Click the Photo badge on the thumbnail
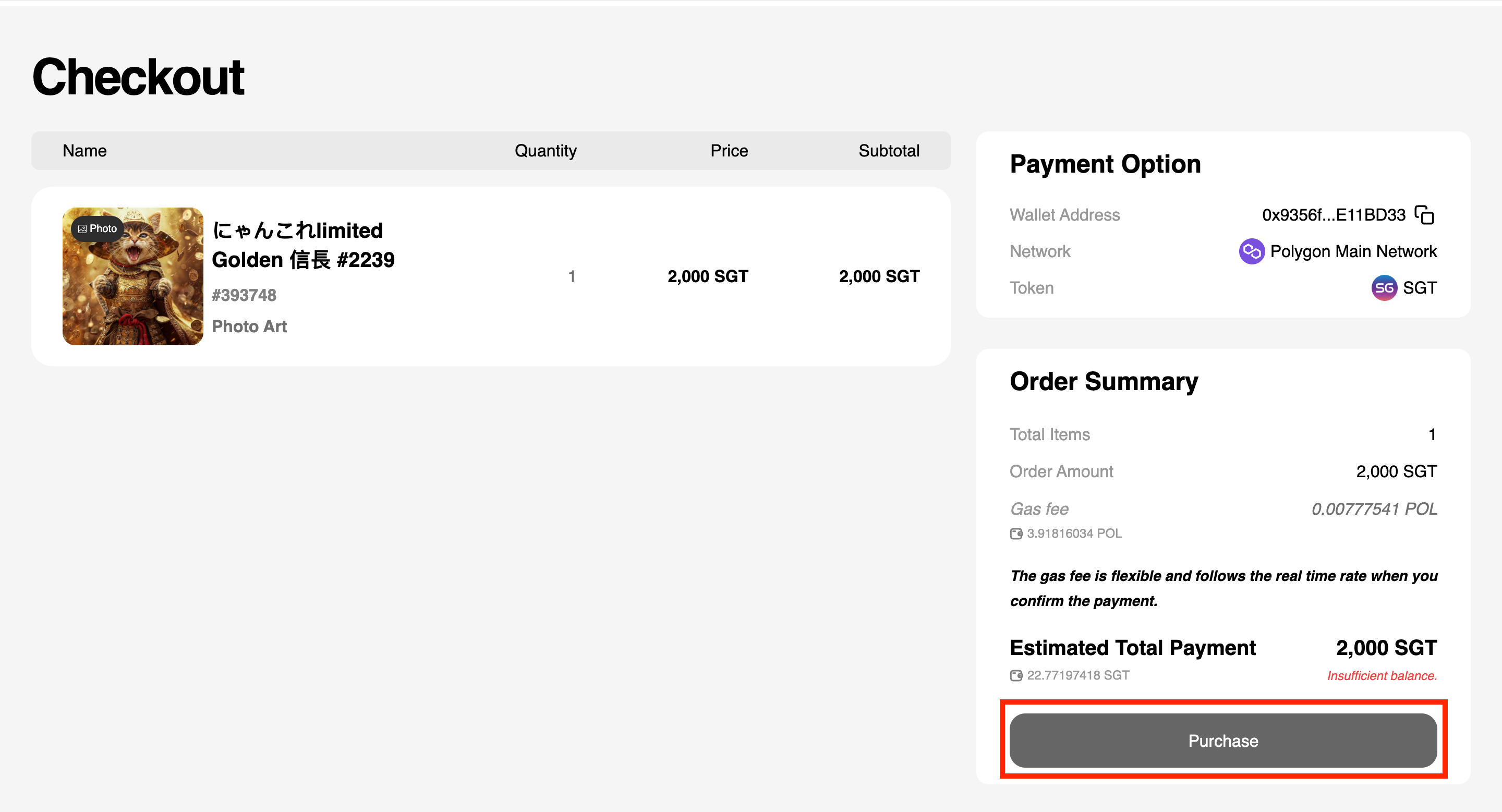 (98, 228)
